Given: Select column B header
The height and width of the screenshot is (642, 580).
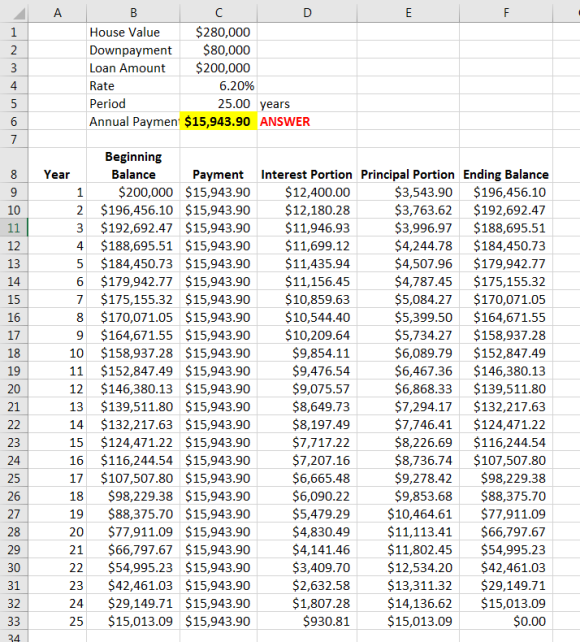Looking at the screenshot, I should 133,13.
